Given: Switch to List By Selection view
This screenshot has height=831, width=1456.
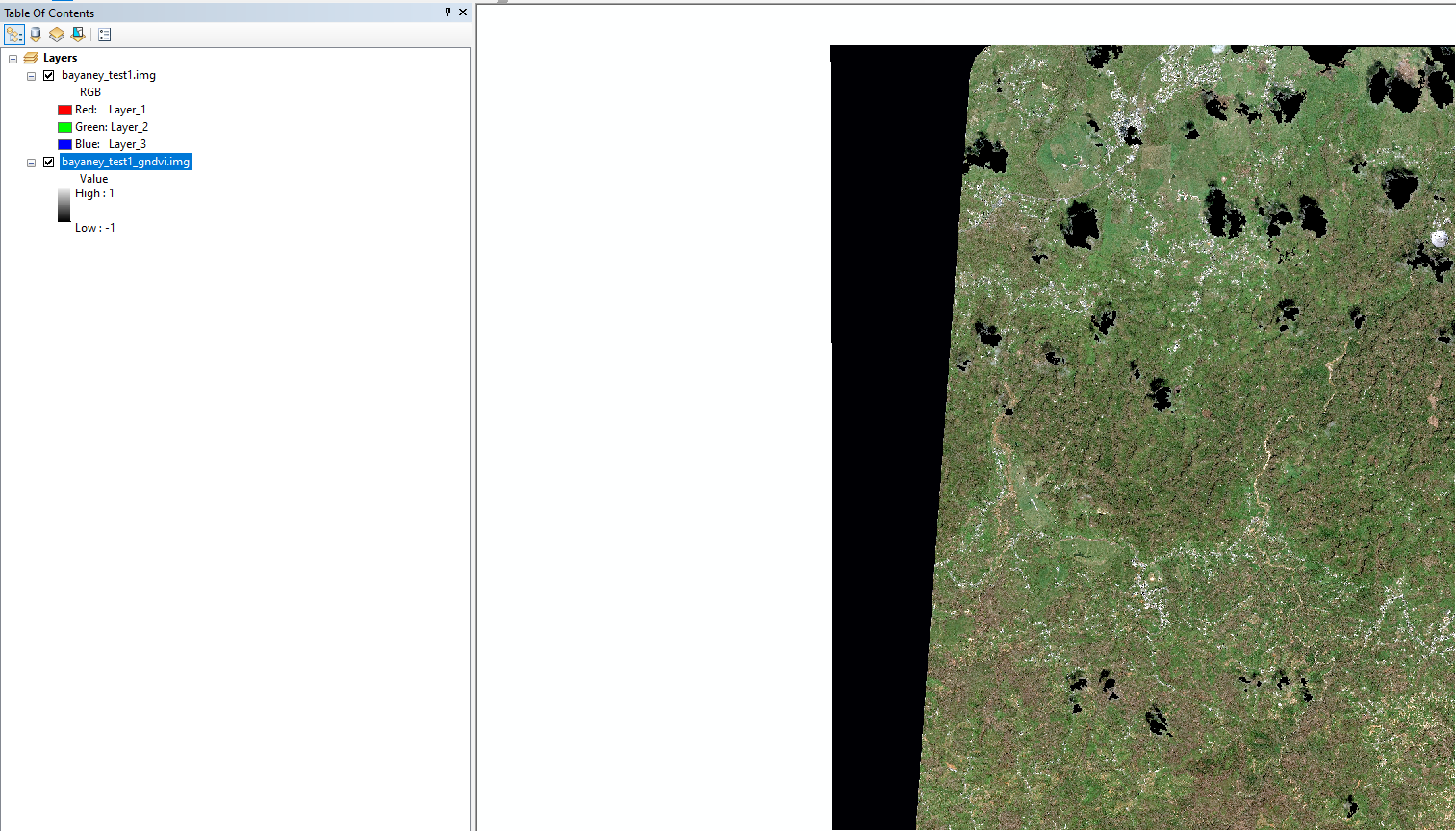Looking at the screenshot, I should [x=78, y=35].
